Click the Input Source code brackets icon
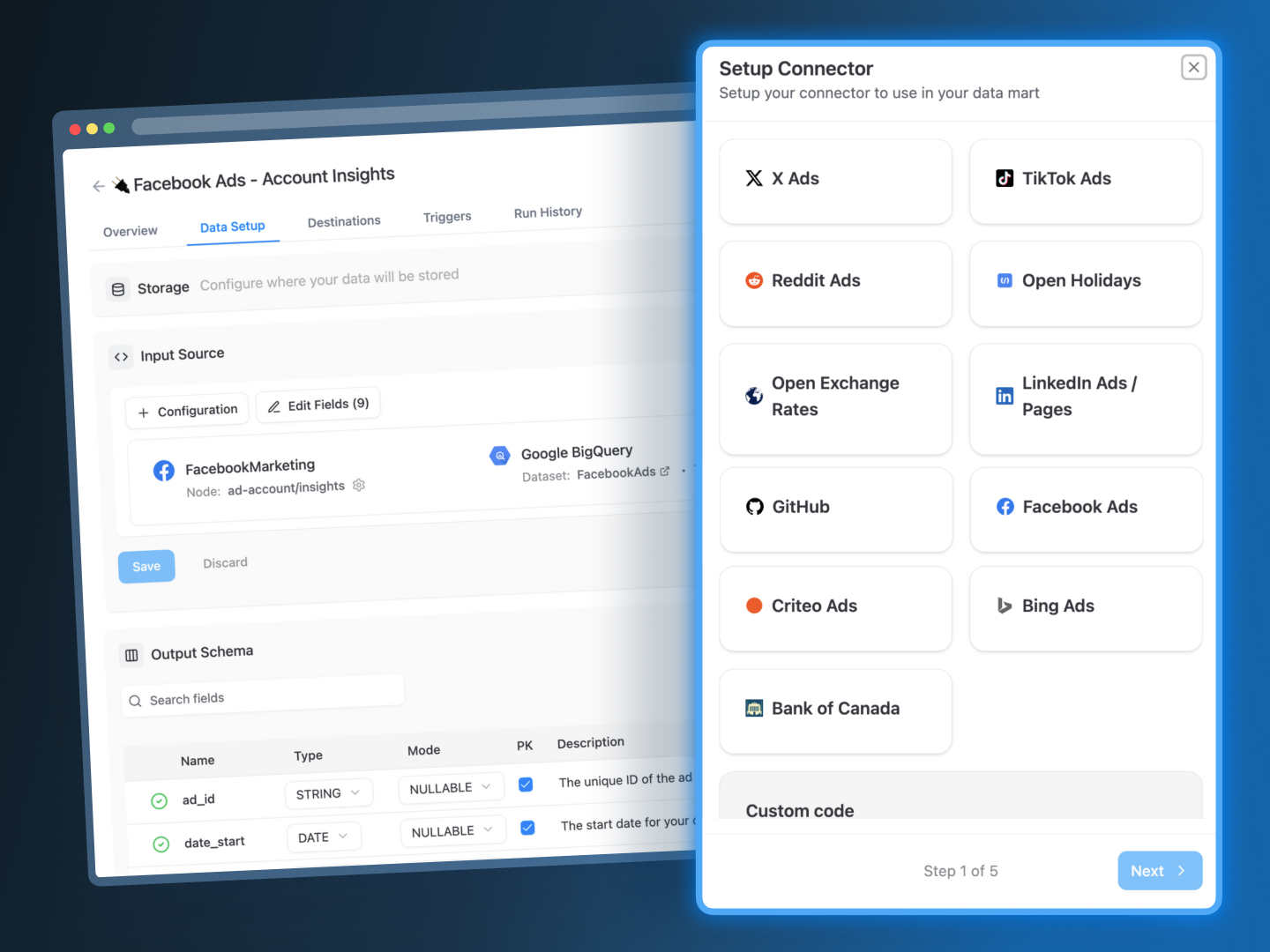Viewport: 1270px width, 952px height. (122, 357)
